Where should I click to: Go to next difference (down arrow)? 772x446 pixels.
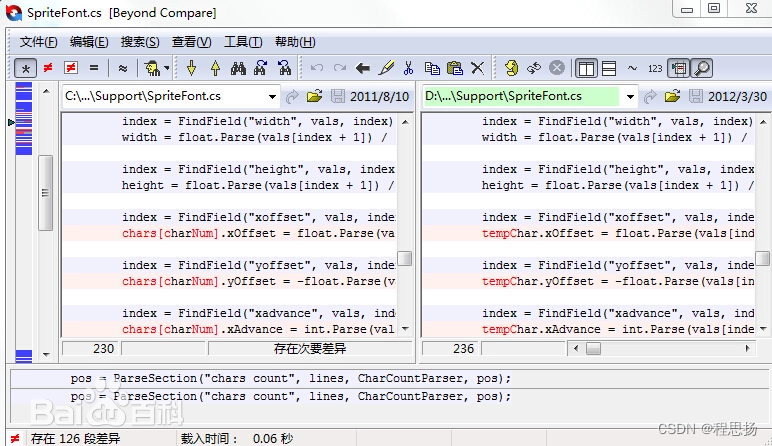click(x=192, y=68)
